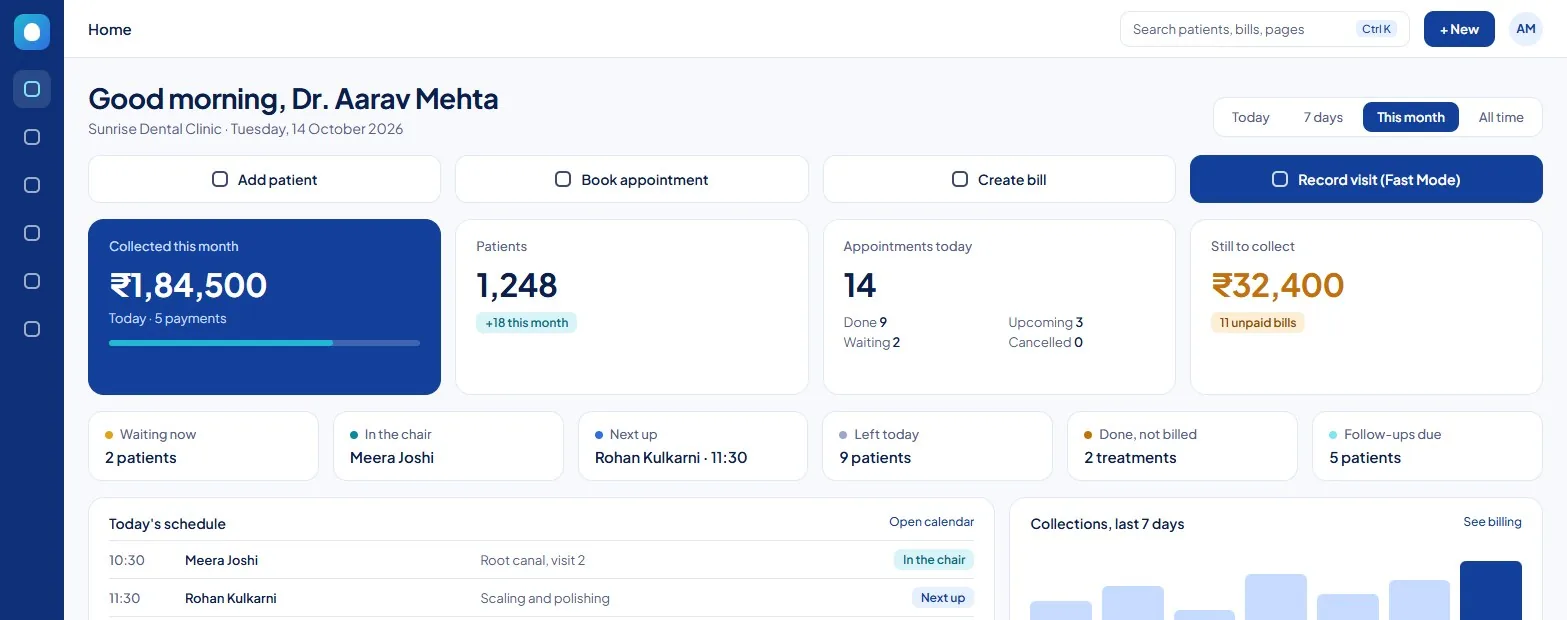Image resolution: width=1567 pixels, height=620 pixels.
Task: Click the dark blue bar in the Collections chart
Action: (x=1490, y=590)
